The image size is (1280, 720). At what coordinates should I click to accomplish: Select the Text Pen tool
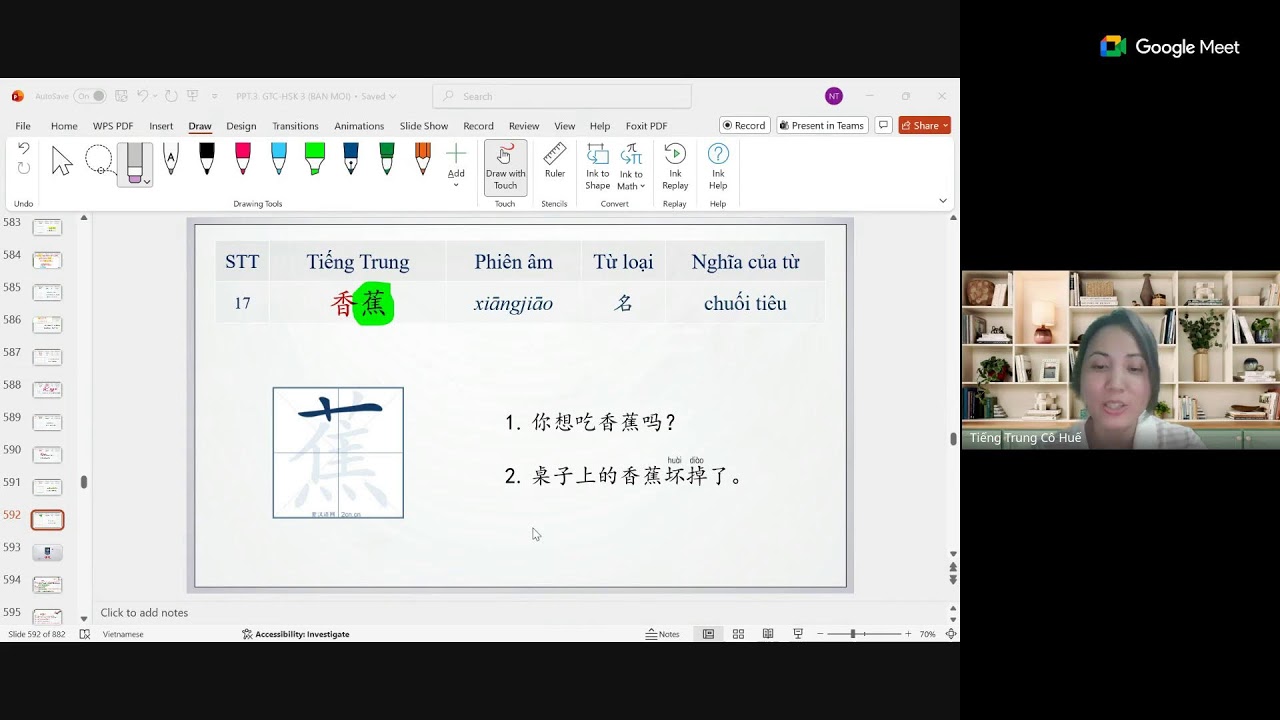point(171,160)
